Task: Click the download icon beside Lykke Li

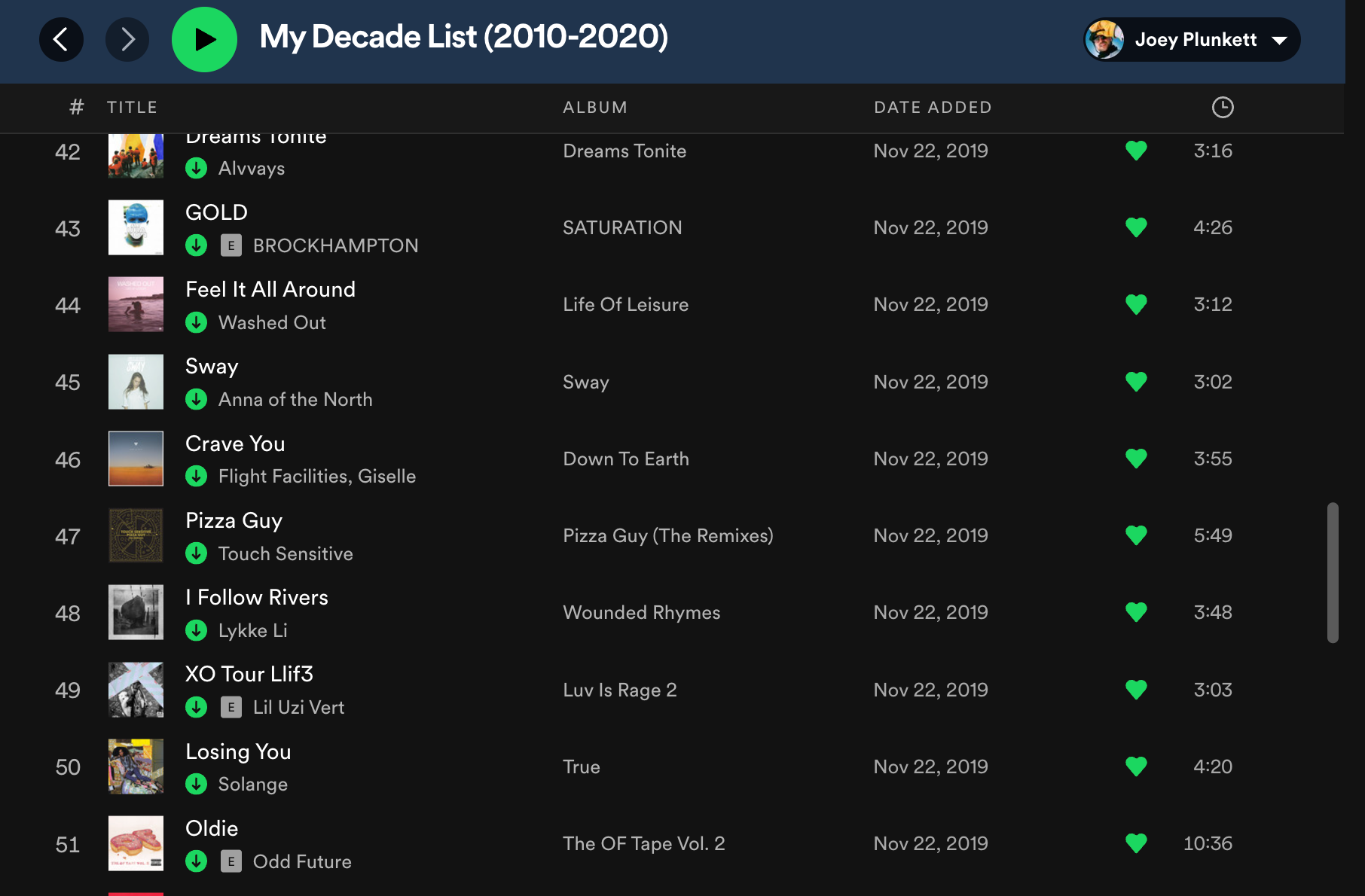Action: pos(197,630)
